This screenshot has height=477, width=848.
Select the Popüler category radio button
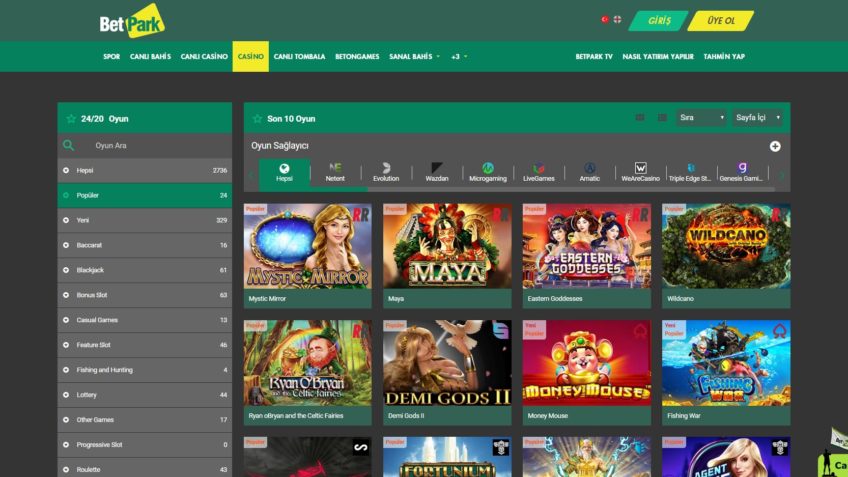point(66,195)
